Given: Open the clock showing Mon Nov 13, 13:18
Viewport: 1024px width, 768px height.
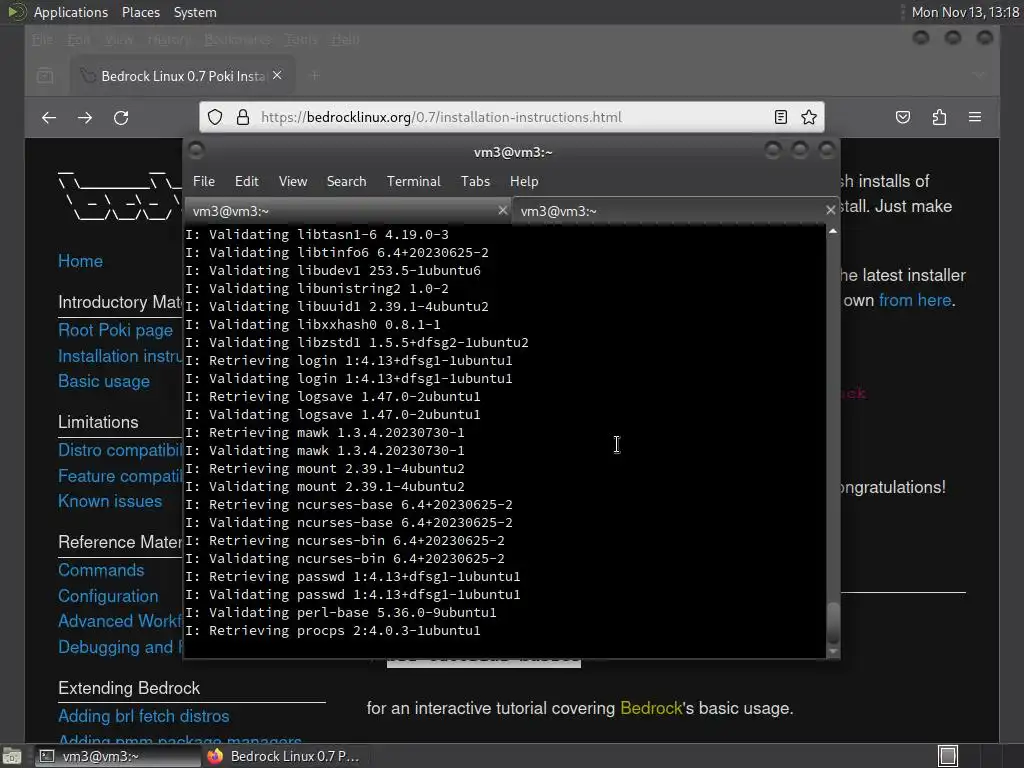Looking at the screenshot, I should (965, 12).
